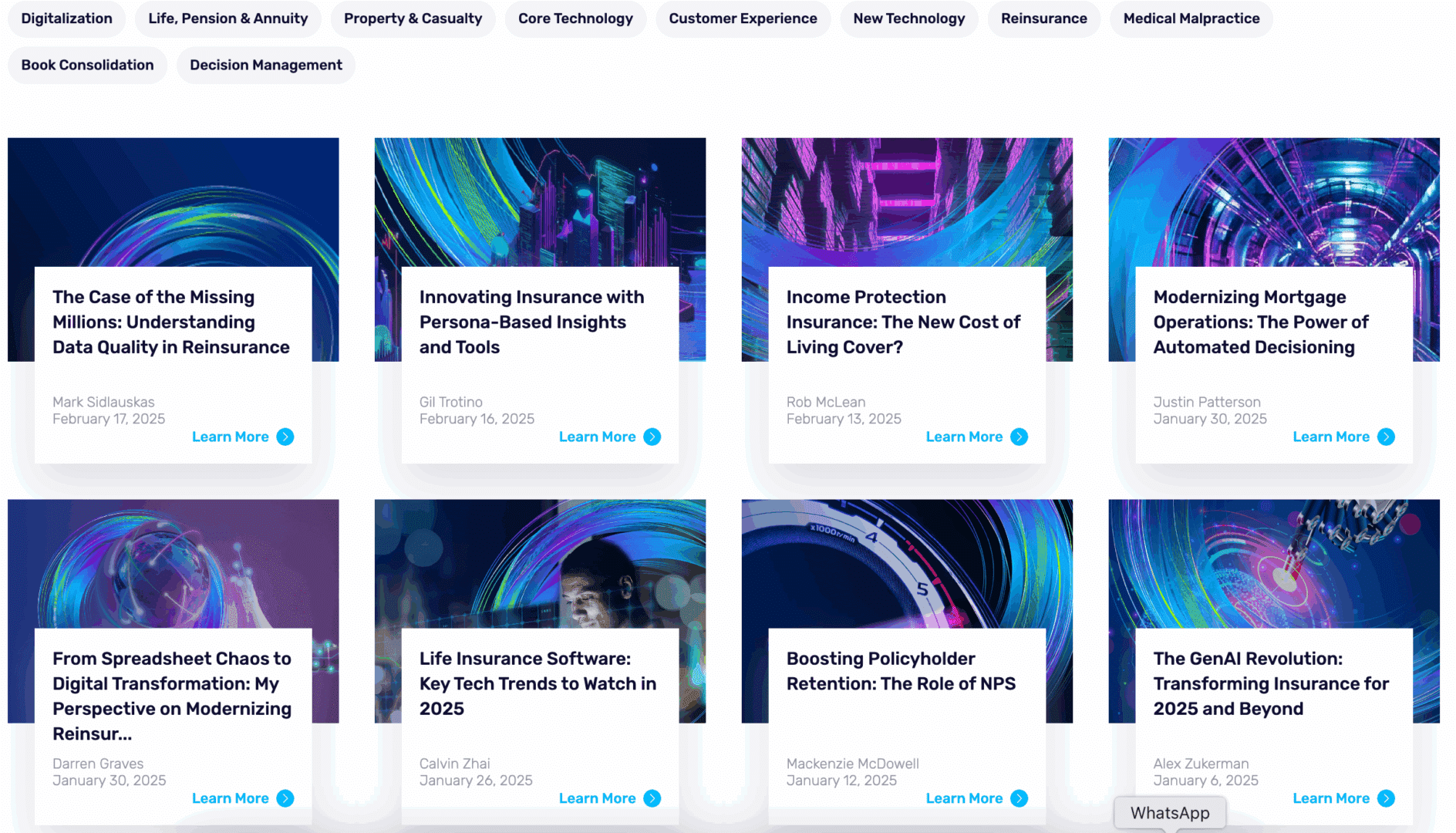1456x833 pixels.
Task: Click author name Mackenzie McDowell
Action: (853, 764)
